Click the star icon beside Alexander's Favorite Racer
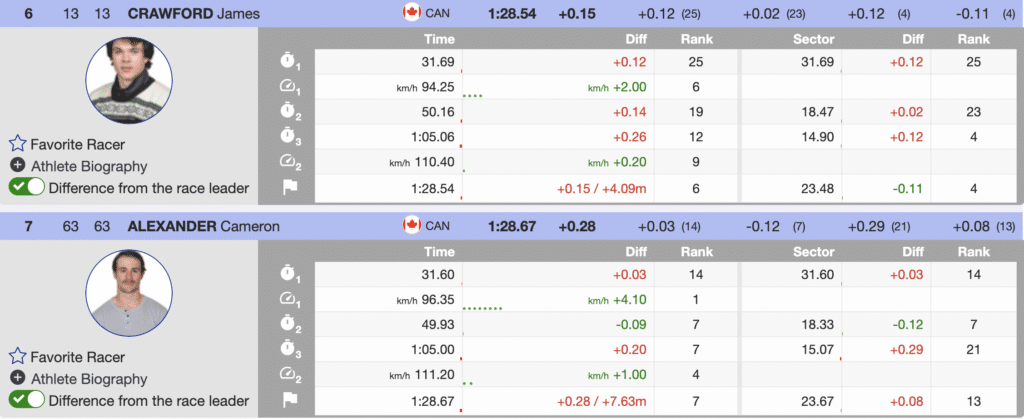Viewport: 1024px width, 419px height. [17, 357]
